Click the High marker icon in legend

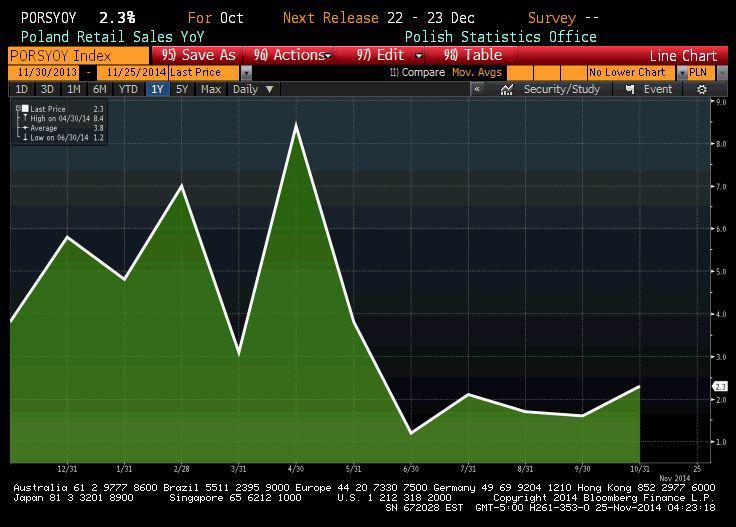click(x=24, y=118)
